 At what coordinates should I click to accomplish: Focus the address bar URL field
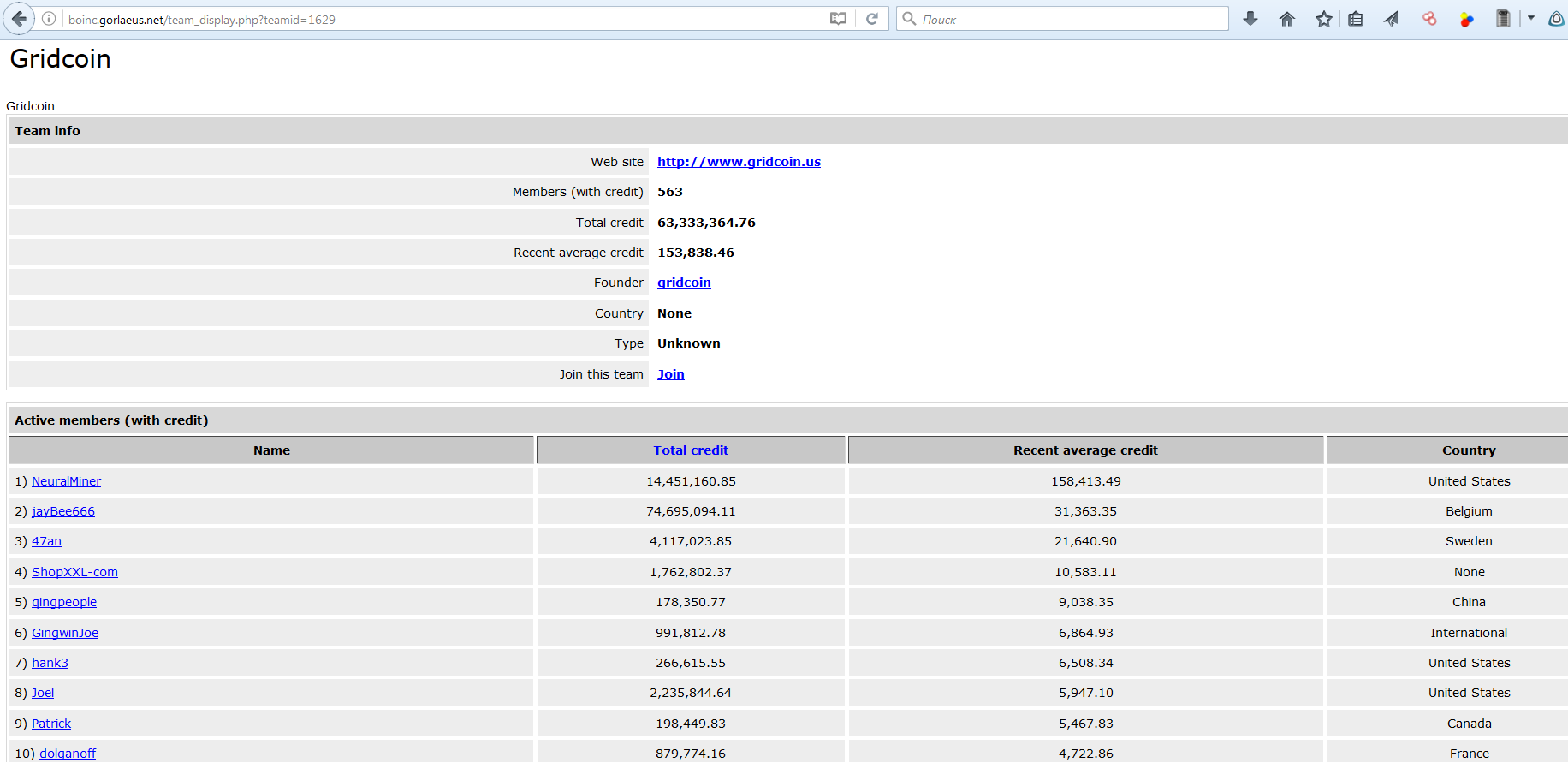(445, 19)
